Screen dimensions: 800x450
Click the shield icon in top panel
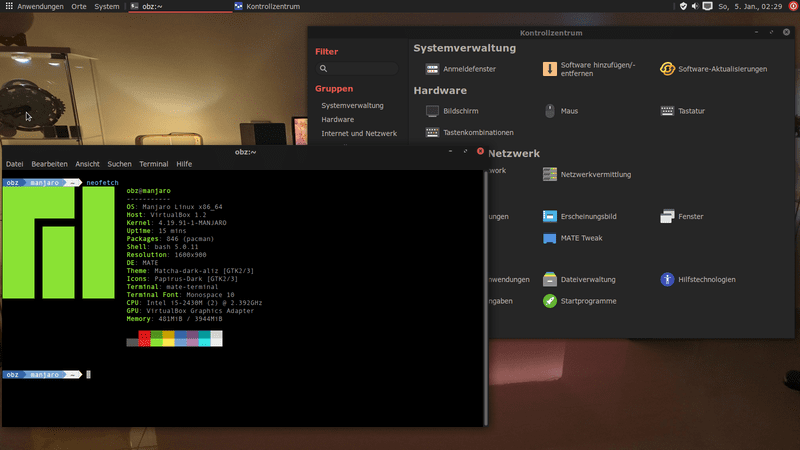point(683,6)
